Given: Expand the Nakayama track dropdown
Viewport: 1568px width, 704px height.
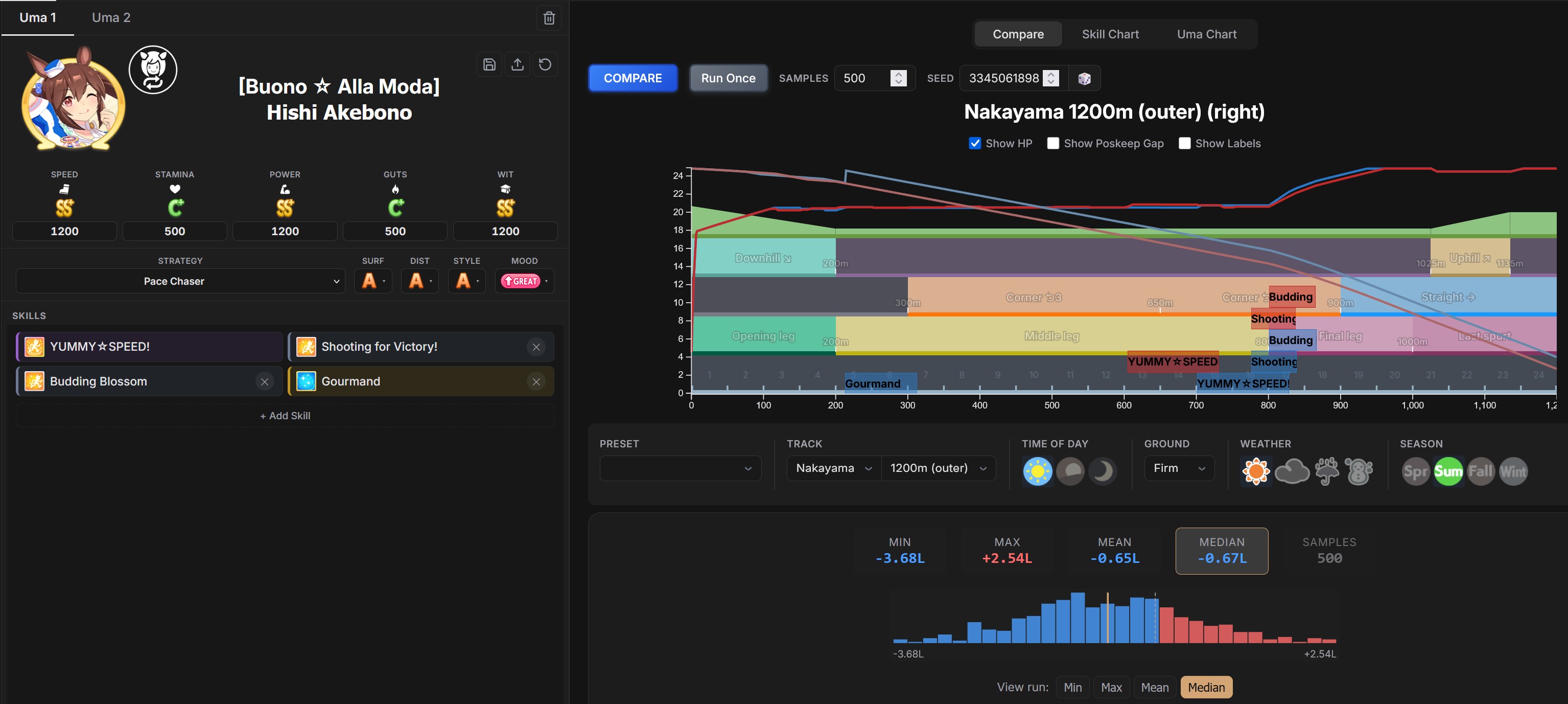Looking at the screenshot, I should 833,468.
